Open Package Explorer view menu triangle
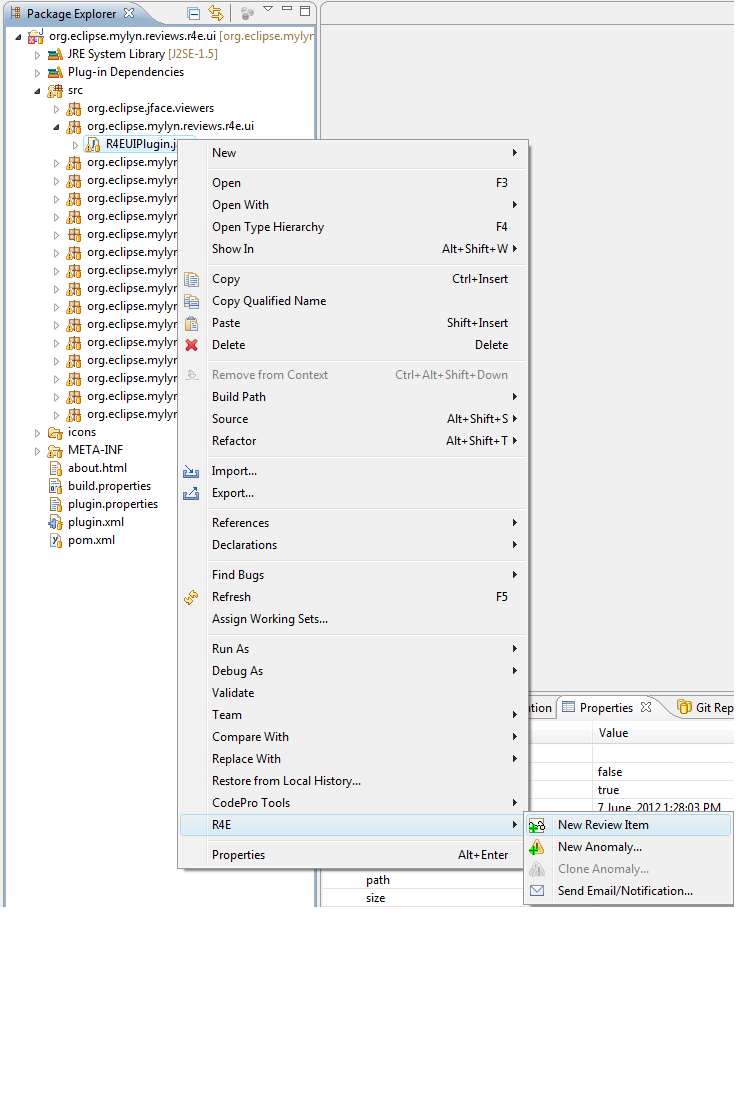The image size is (736, 1115). [268, 9]
